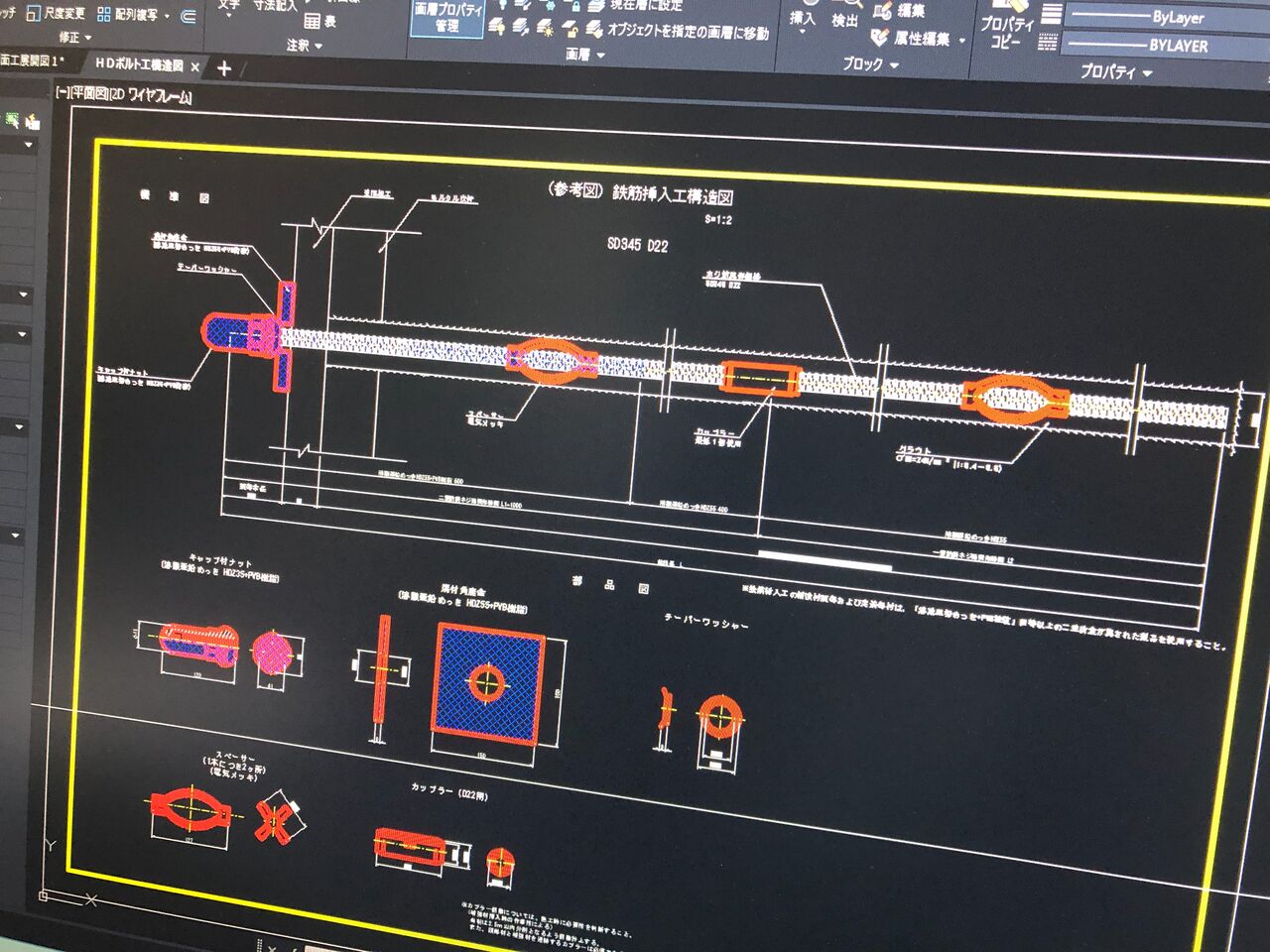Click the プロパティコピー match properties tool

[x=1007, y=26]
